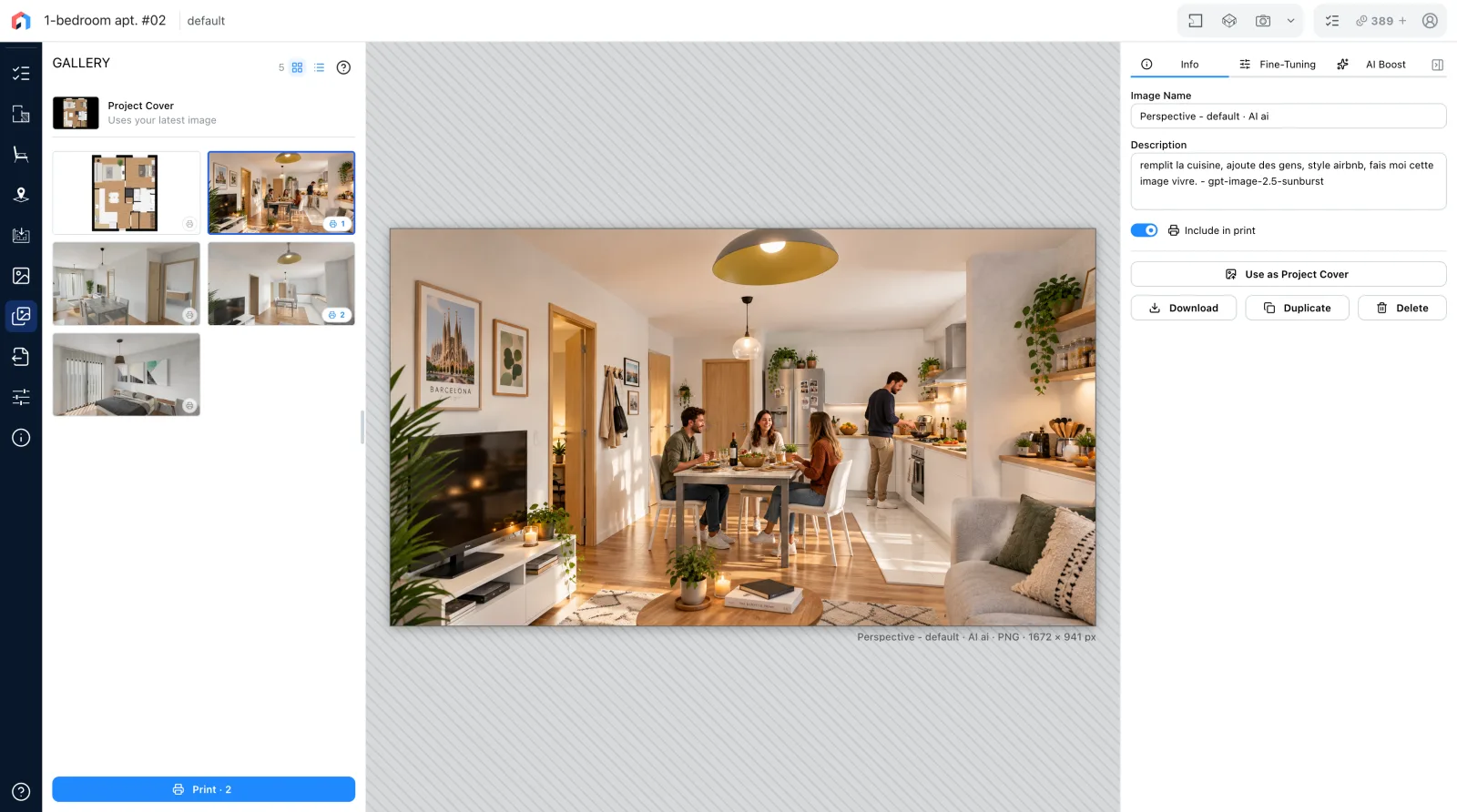Open the checklist panel in left sidebar

pos(21,74)
